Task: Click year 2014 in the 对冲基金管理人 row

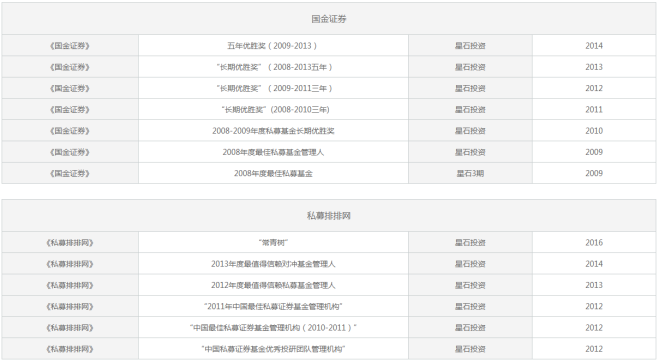Action: 594,264
